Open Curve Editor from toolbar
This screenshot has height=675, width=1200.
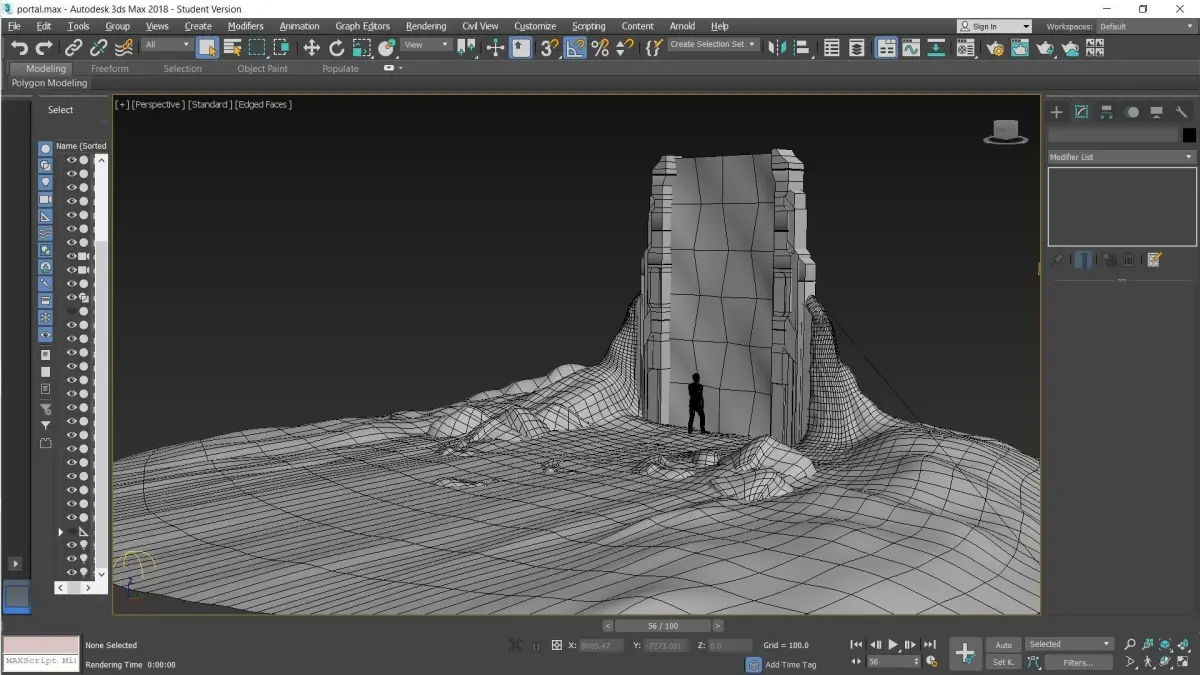(911, 47)
